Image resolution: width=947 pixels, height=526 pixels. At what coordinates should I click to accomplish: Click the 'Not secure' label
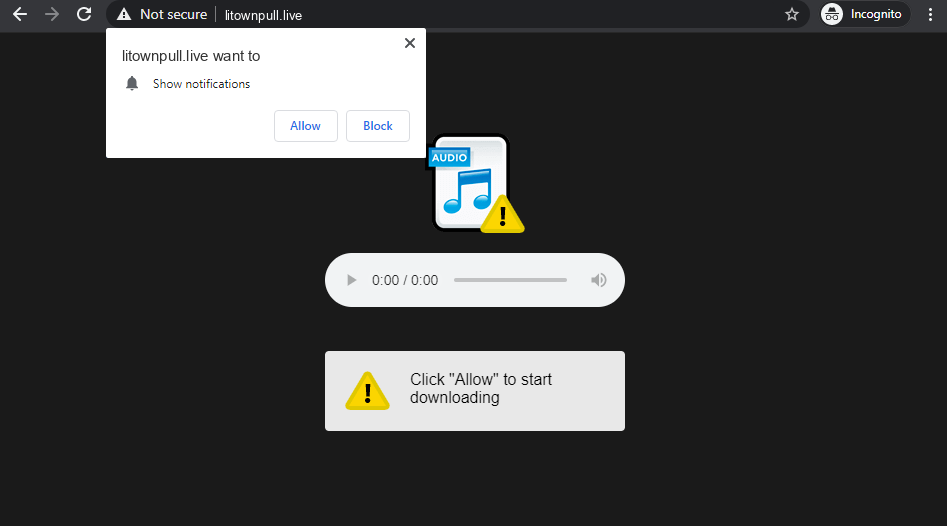[x=173, y=14]
